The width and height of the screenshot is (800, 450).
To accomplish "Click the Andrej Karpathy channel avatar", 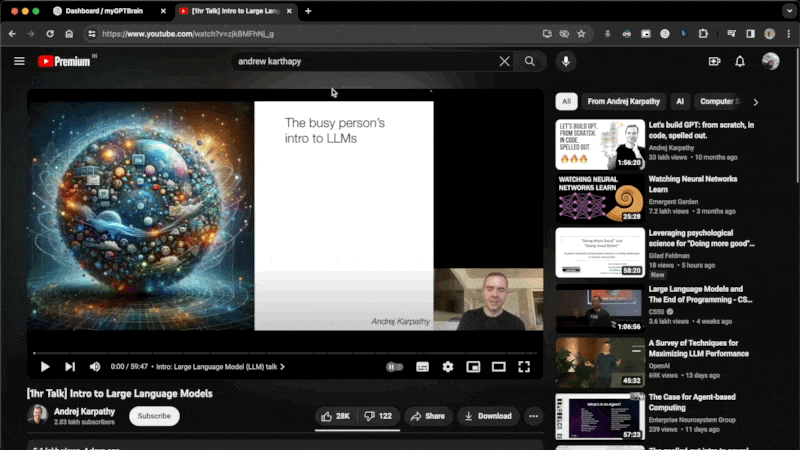I will coord(37,415).
